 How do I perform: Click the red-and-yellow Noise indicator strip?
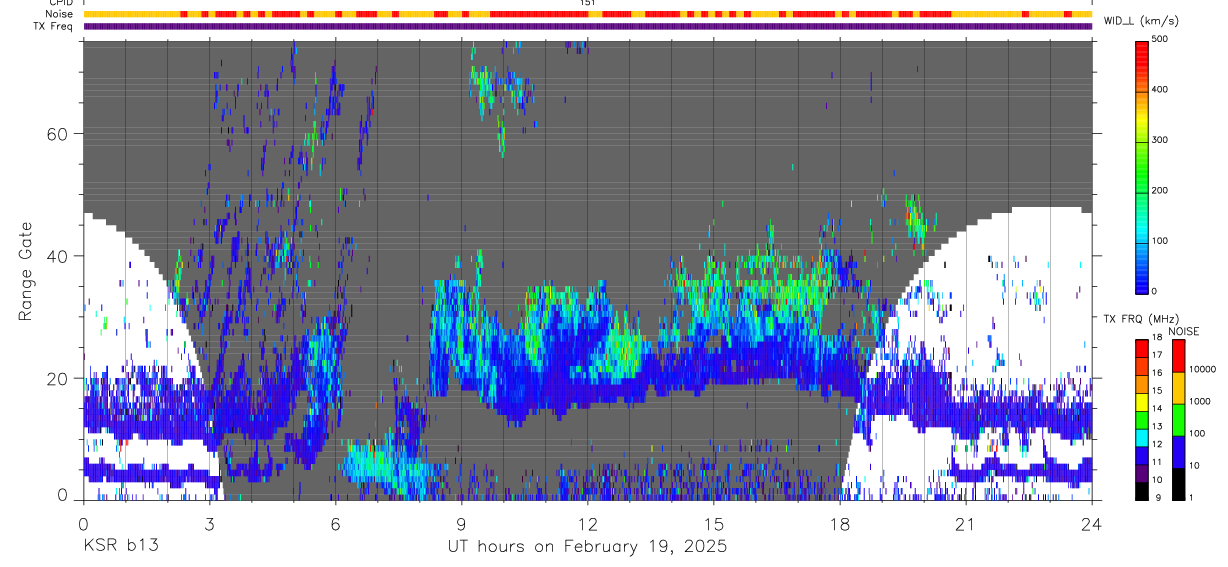click(x=587, y=15)
